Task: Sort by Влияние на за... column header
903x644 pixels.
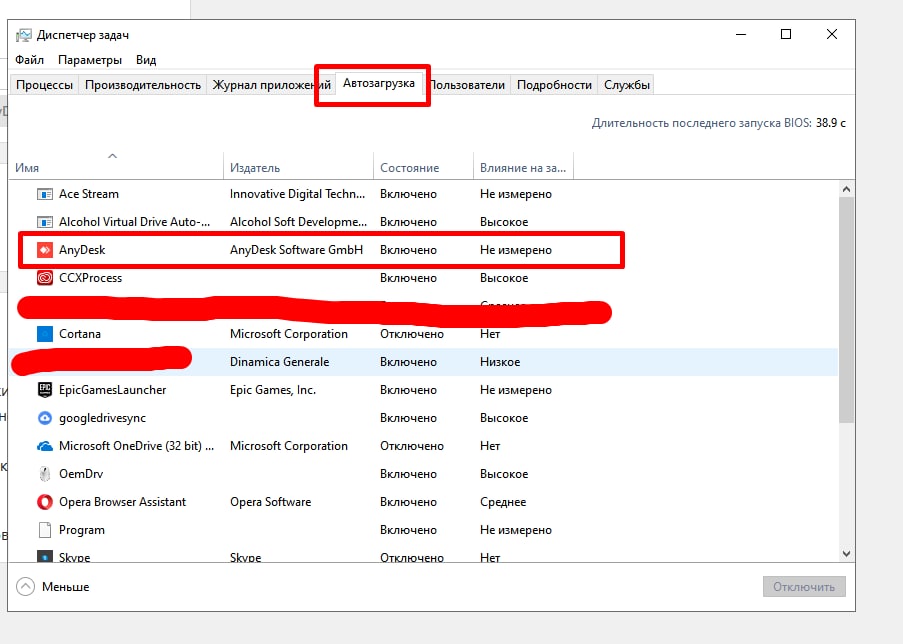Action: coord(523,165)
